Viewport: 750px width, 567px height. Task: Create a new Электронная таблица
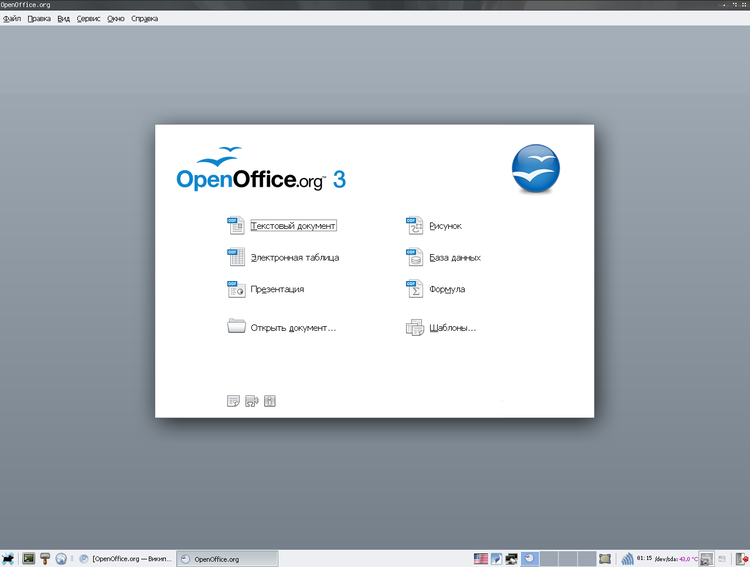[x=295, y=257]
